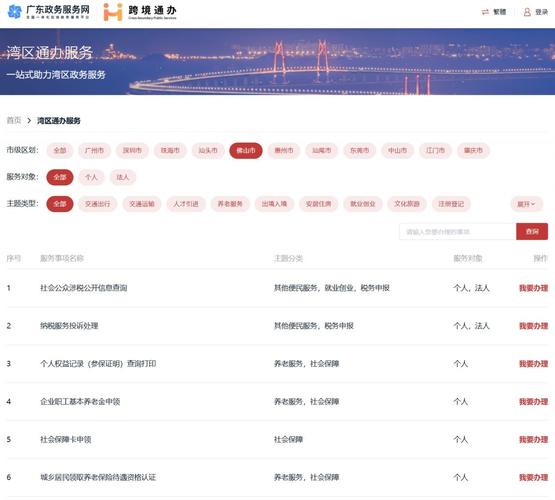Click the 序号 column header

click(14, 258)
